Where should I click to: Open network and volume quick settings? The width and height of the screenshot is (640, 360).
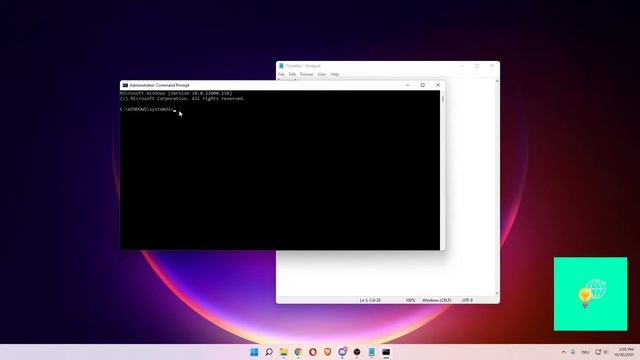[601, 352]
